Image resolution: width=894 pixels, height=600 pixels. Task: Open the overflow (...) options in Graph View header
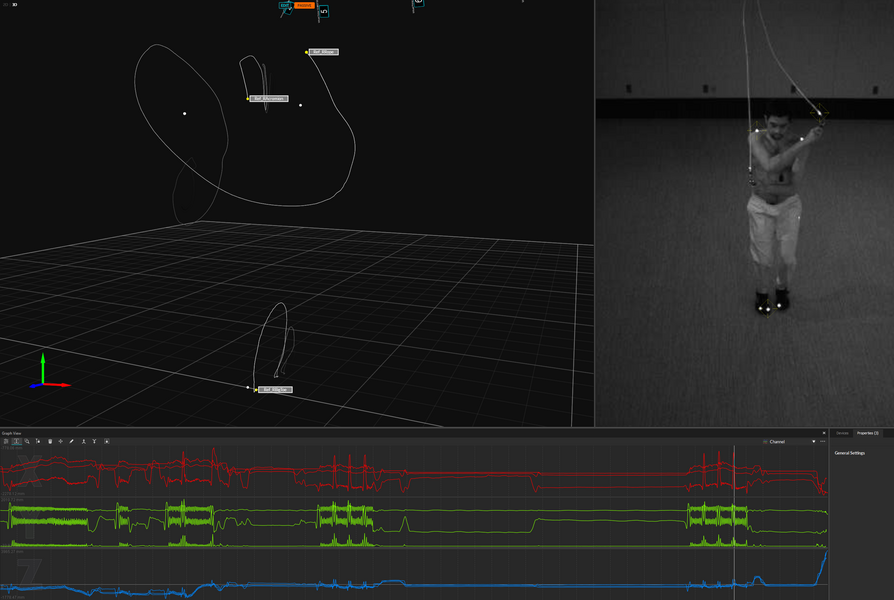point(821,441)
